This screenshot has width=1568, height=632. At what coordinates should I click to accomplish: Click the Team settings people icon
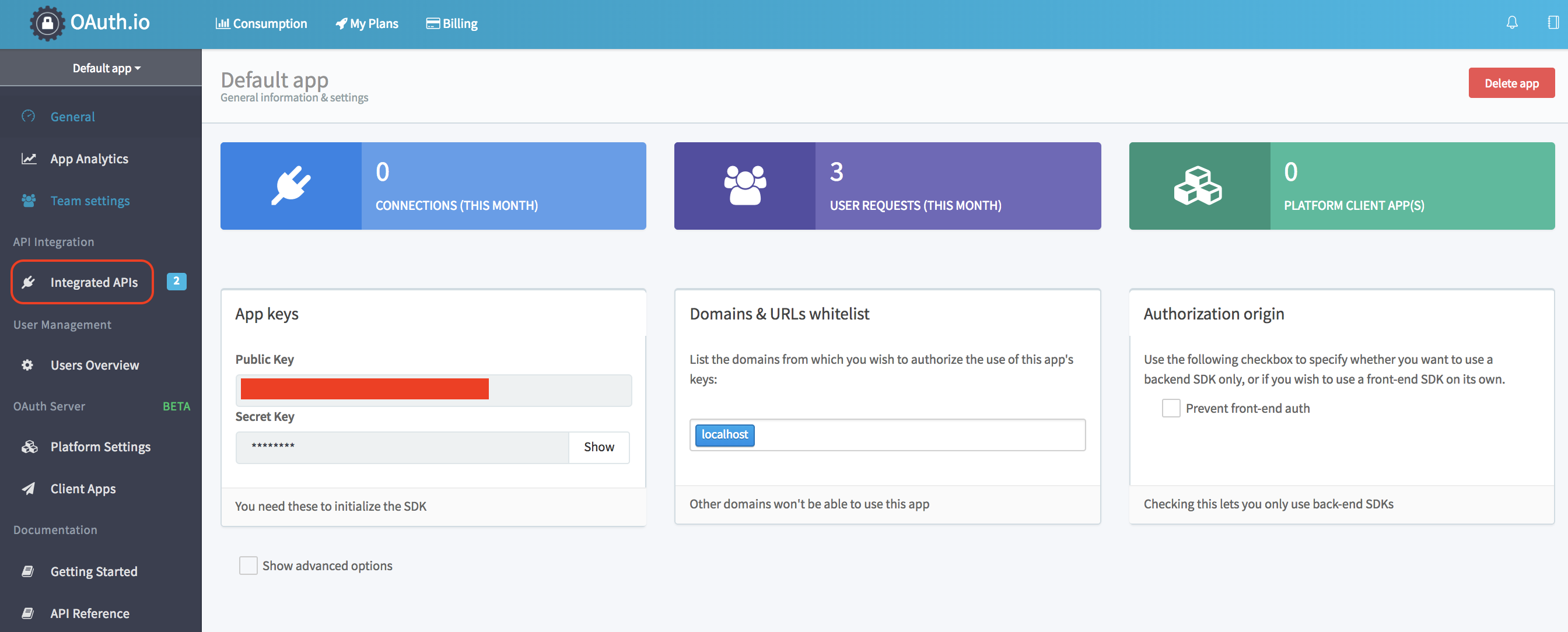(x=29, y=201)
